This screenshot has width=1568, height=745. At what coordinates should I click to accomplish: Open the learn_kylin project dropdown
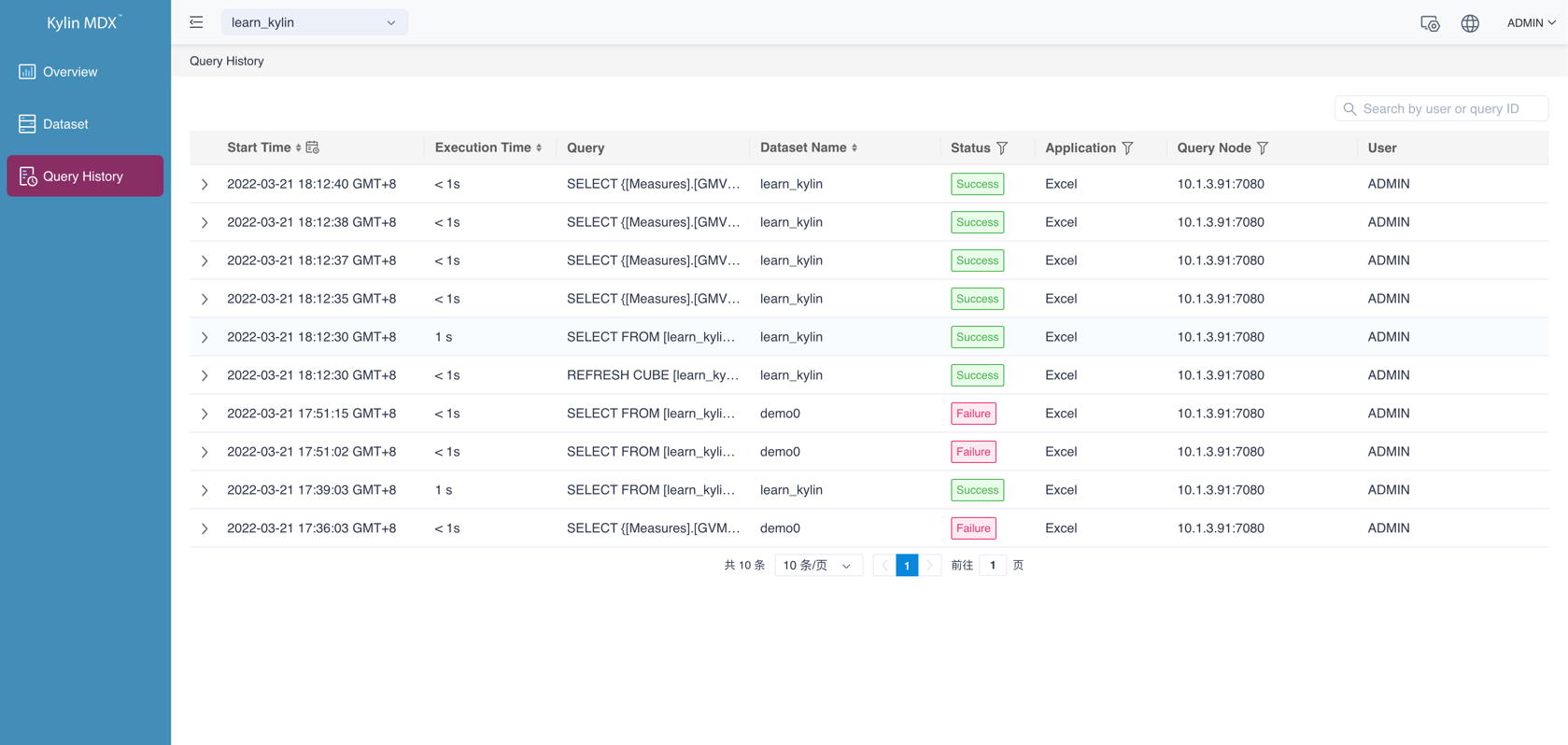click(x=314, y=22)
